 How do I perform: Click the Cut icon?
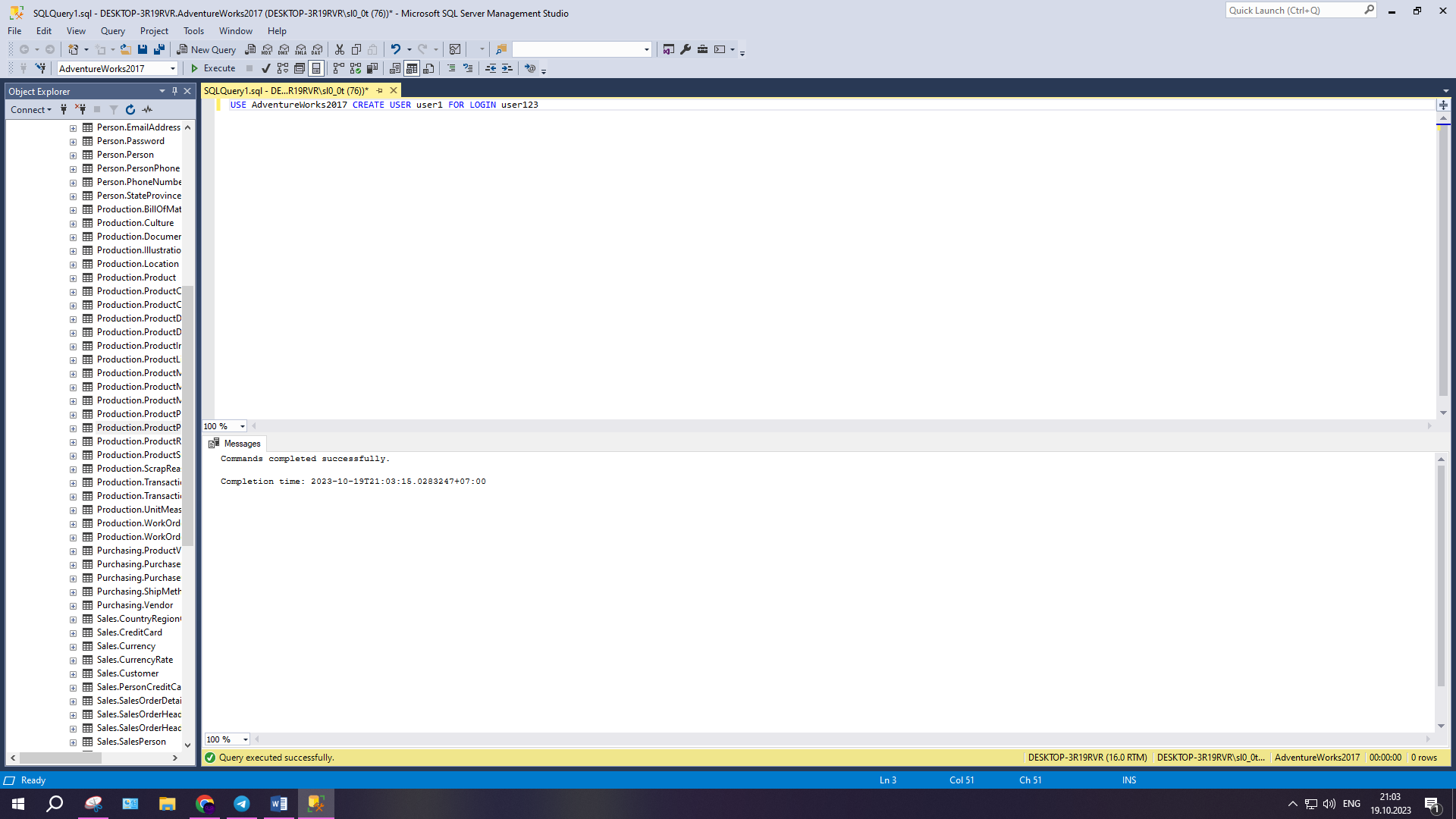coord(340,49)
